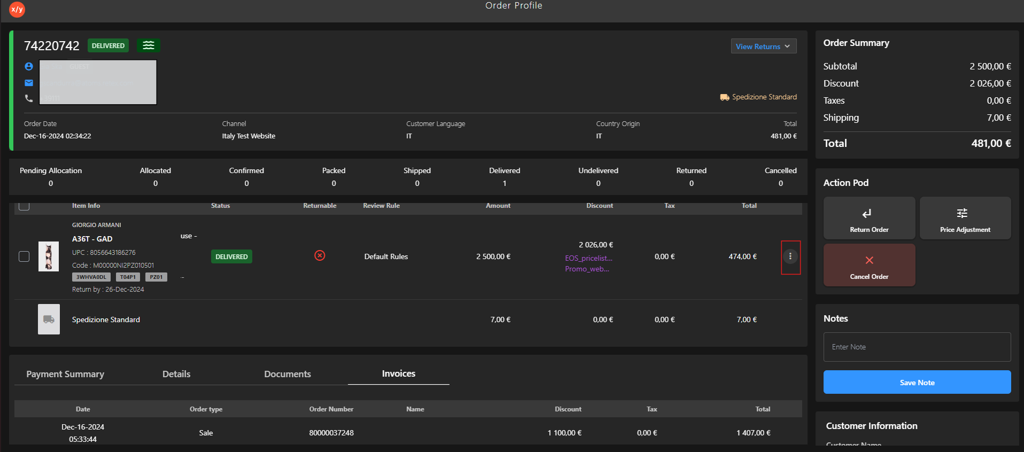1024x452 pixels.
Task: Click the T04P1 tag on the item
Action: pos(128,277)
